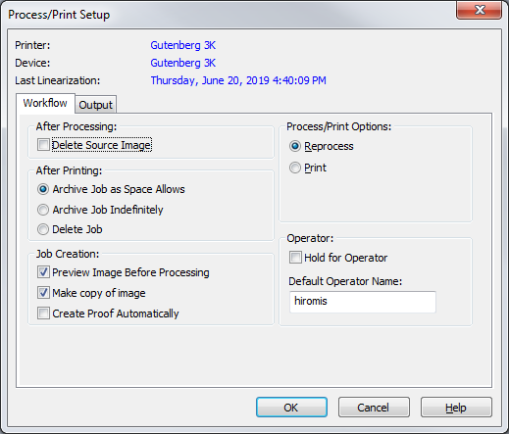The width and height of the screenshot is (509, 434).
Task: Click the Device value Gutenberg 3K
Action: [183, 63]
